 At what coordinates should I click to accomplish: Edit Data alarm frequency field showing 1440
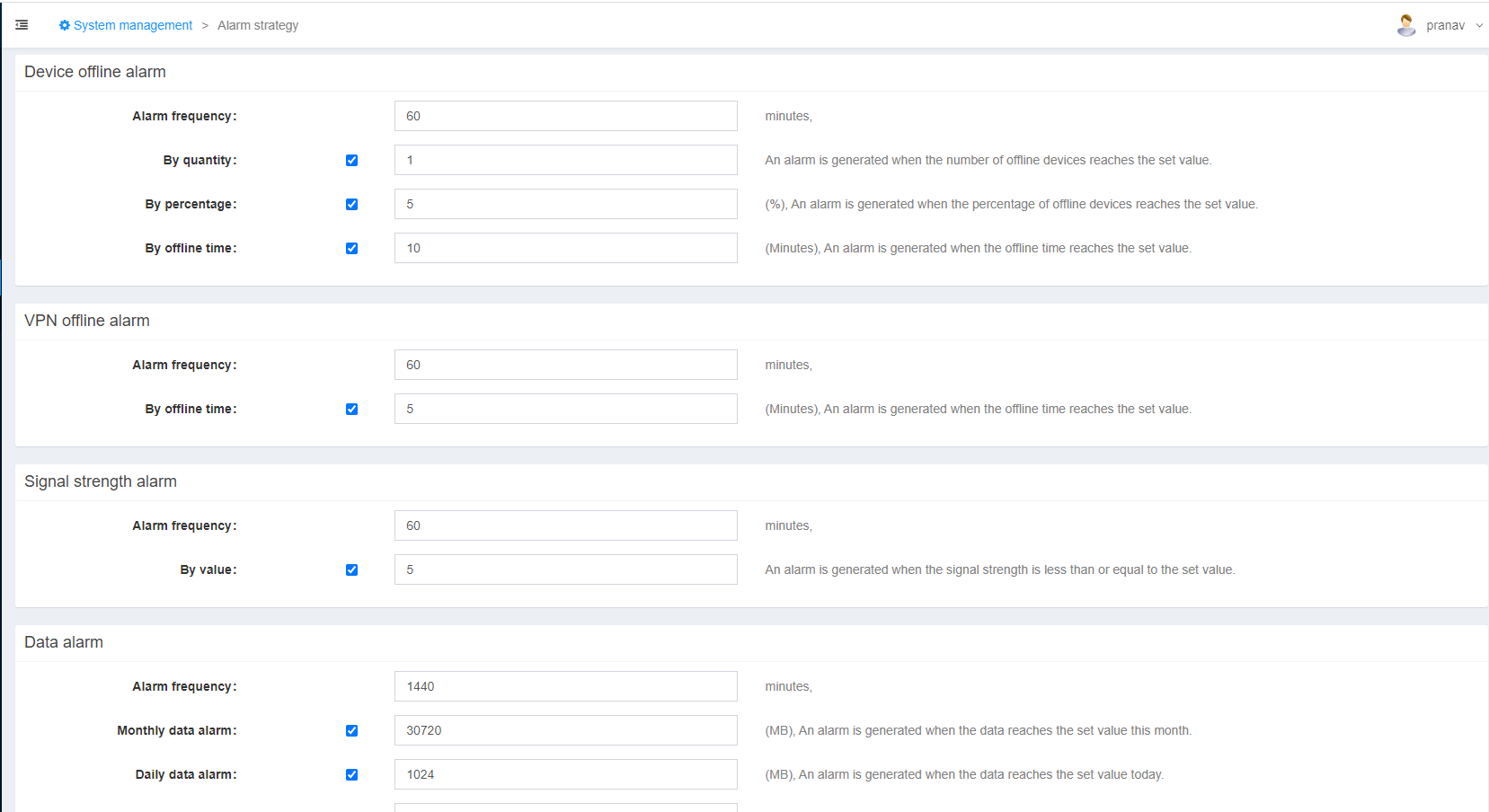pos(565,686)
